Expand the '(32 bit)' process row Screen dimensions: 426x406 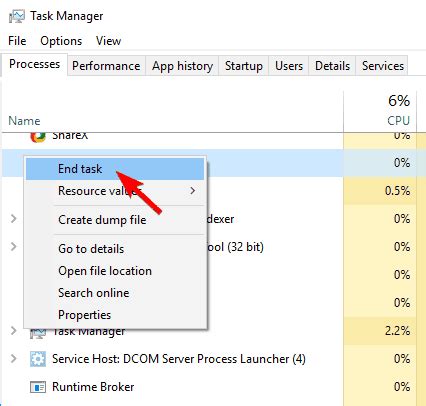13,247
